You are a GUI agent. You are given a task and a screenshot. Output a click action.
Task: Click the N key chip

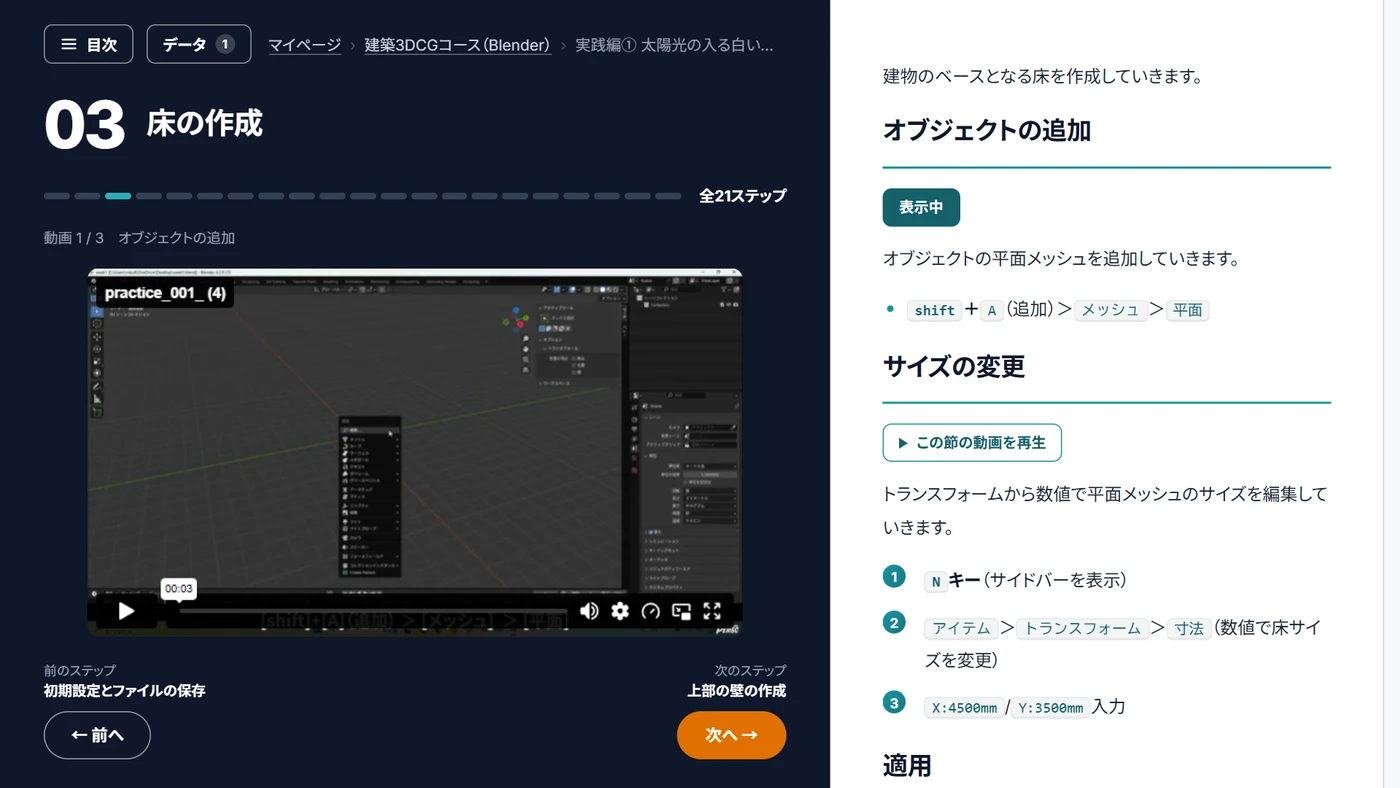pyautogui.click(x=936, y=581)
